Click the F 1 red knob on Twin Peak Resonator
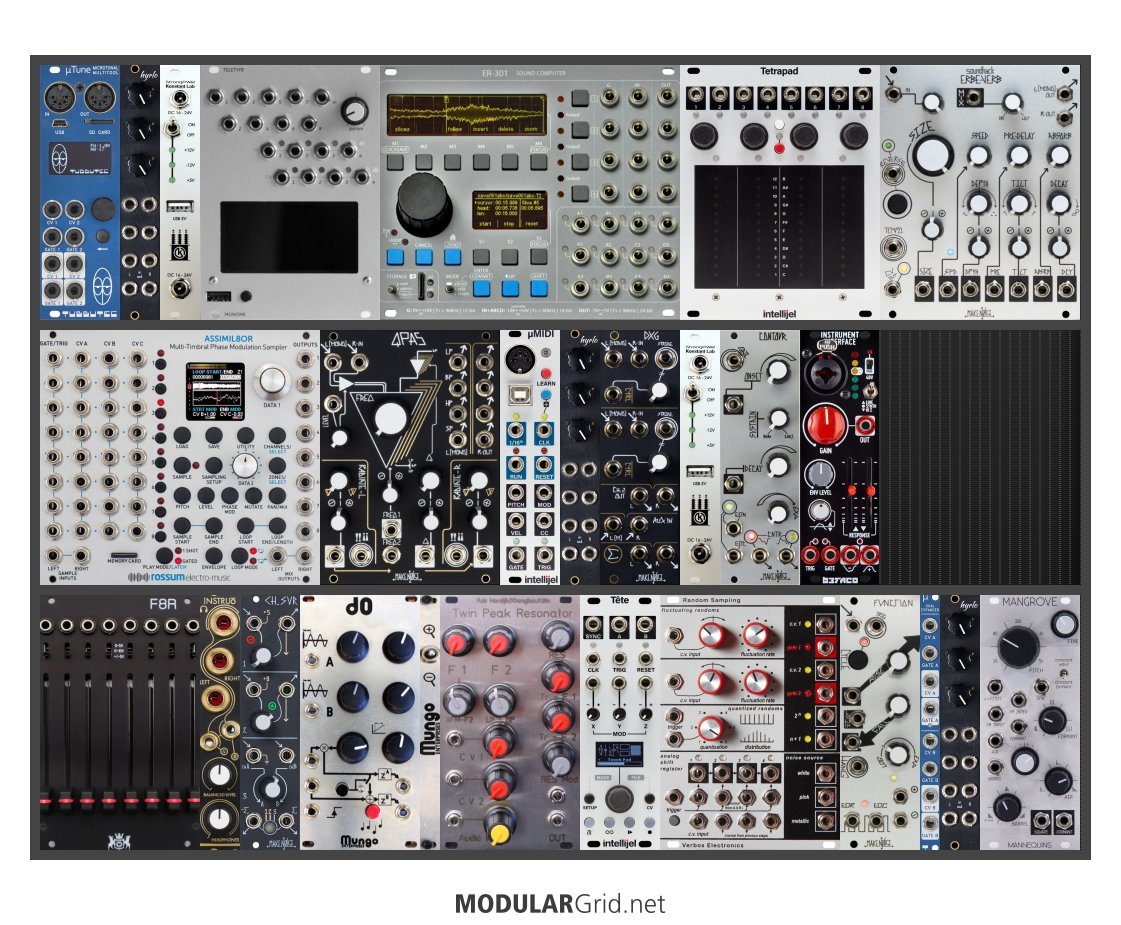The height and width of the screenshot is (925, 1121). [x=458, y=642]
